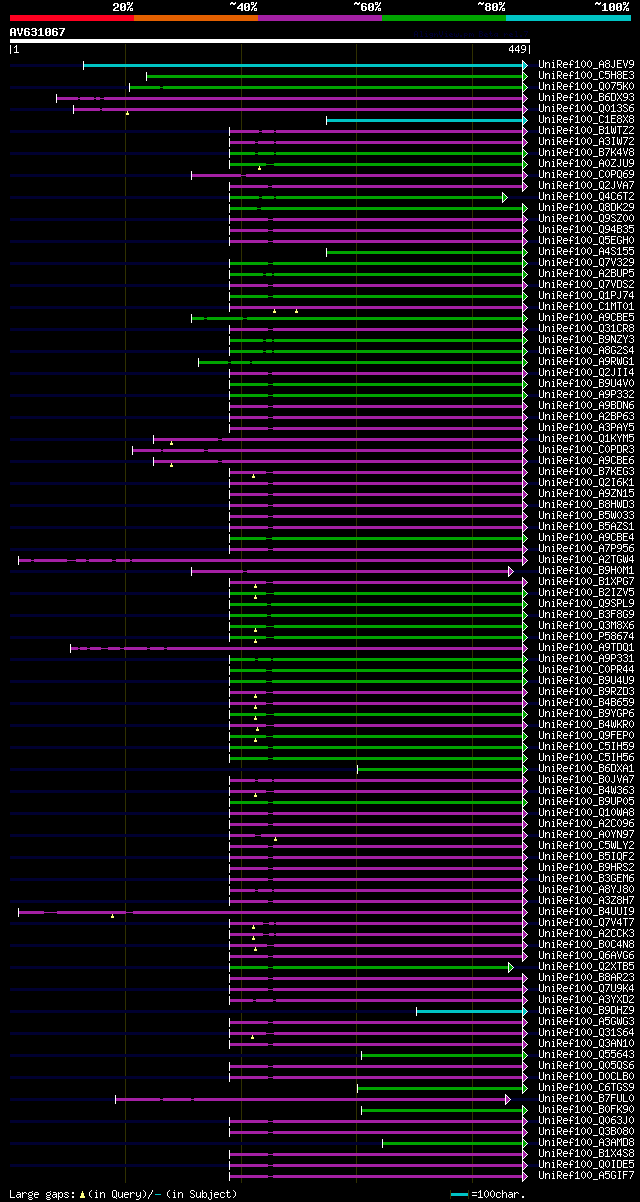Screen dimensions: 640x1202
Task: Select the UniRef100_B6DXA1 label
Action: click(x=586, y=769)
